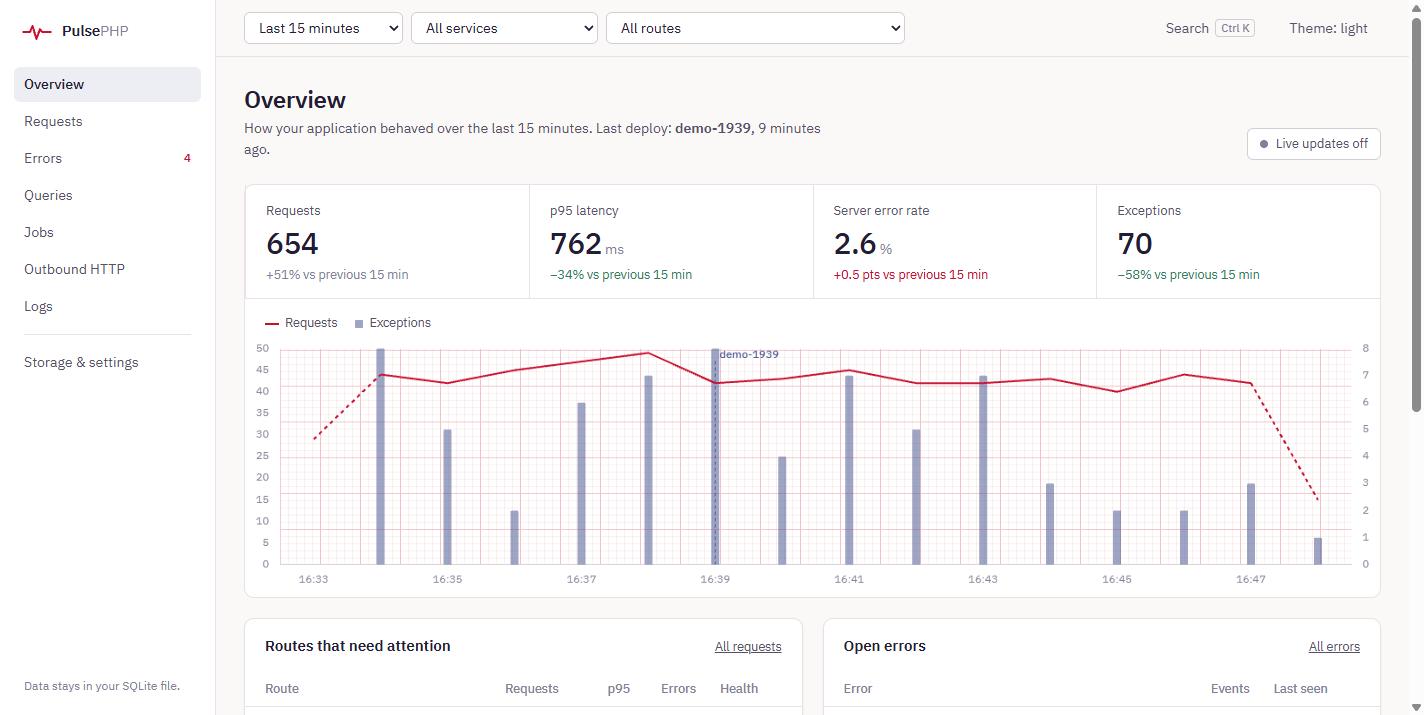Navigate to Queries page

coord(107,195)
